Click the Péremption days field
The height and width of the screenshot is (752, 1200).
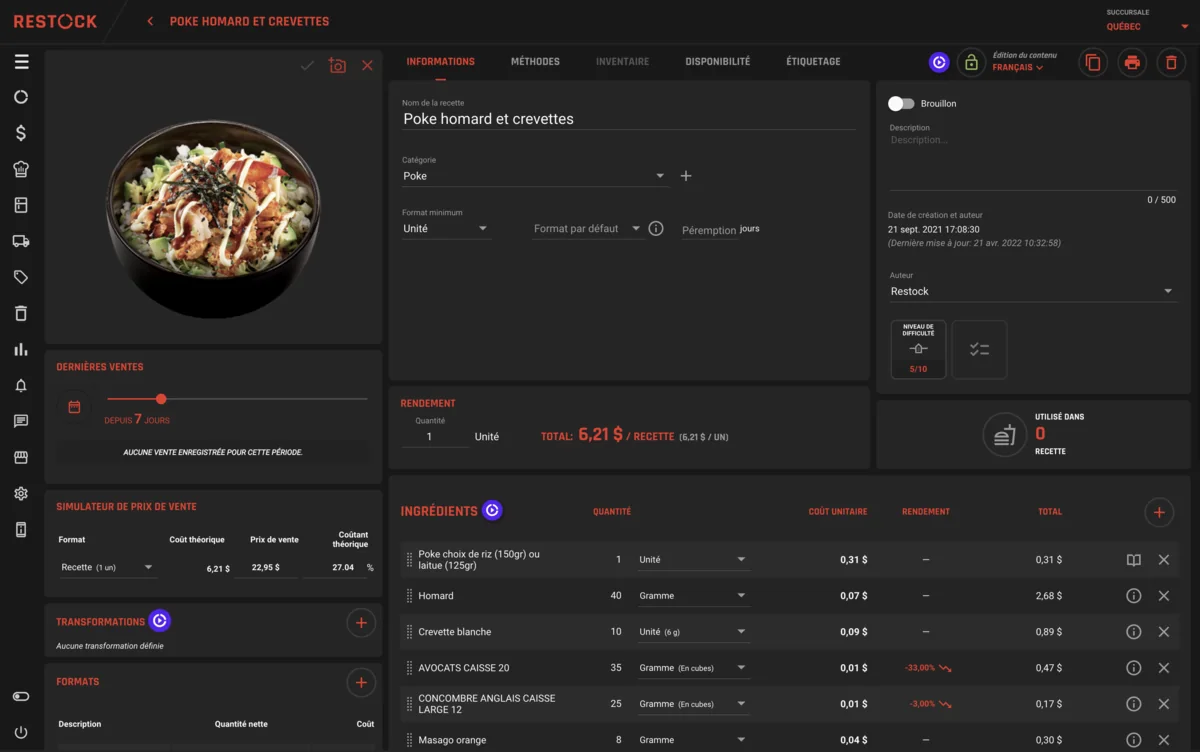709,230
